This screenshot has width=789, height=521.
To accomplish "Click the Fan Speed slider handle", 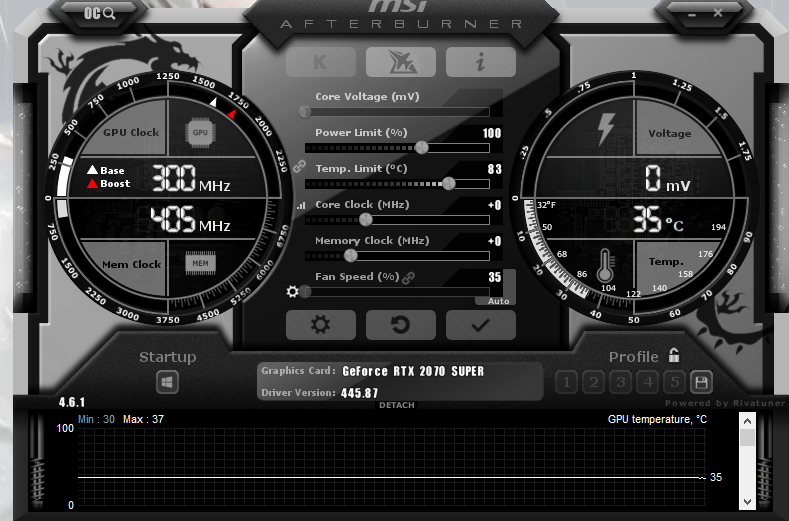I will pos(305,291).
